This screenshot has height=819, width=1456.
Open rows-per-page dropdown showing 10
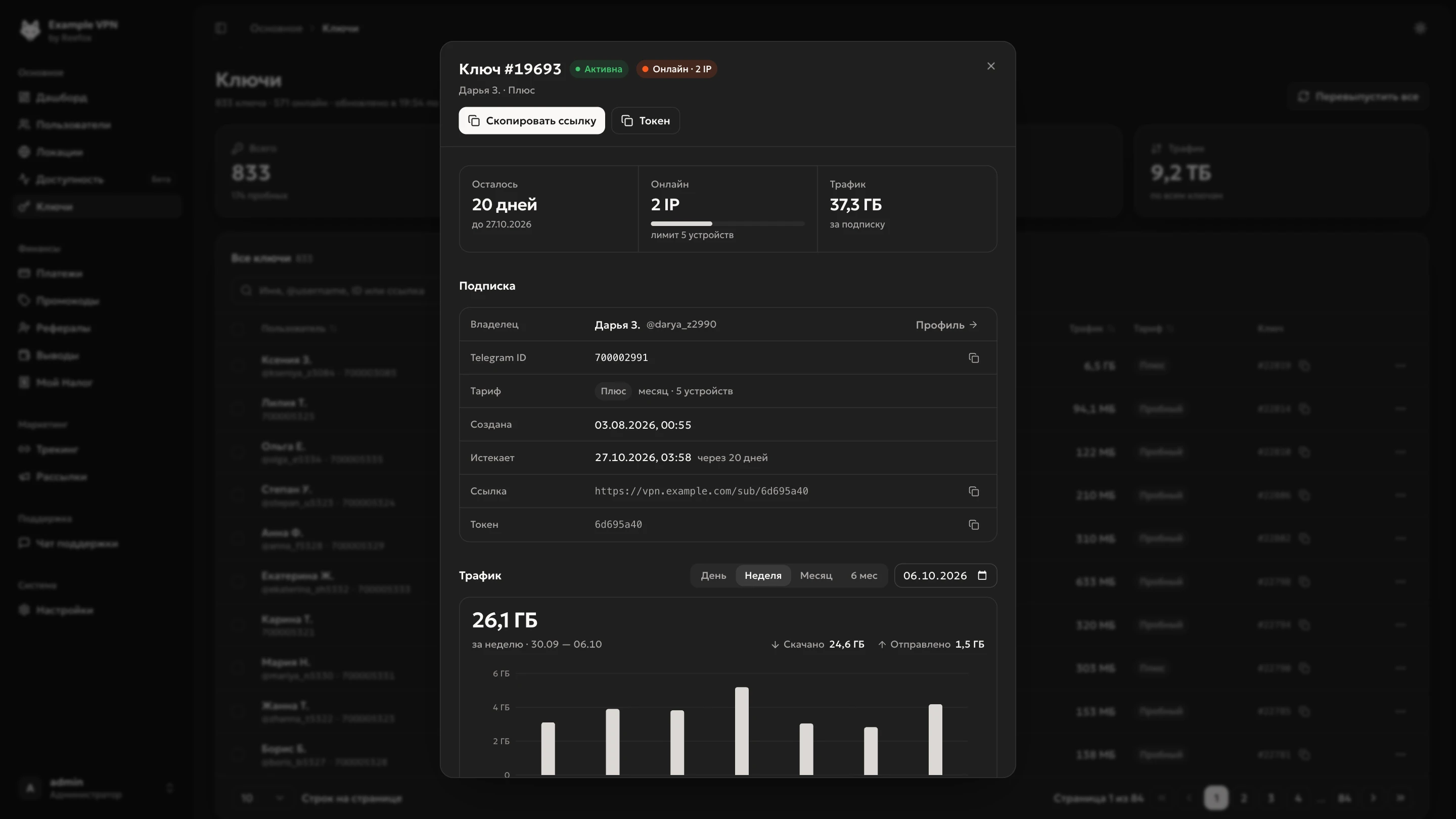[x=261, y=798]
